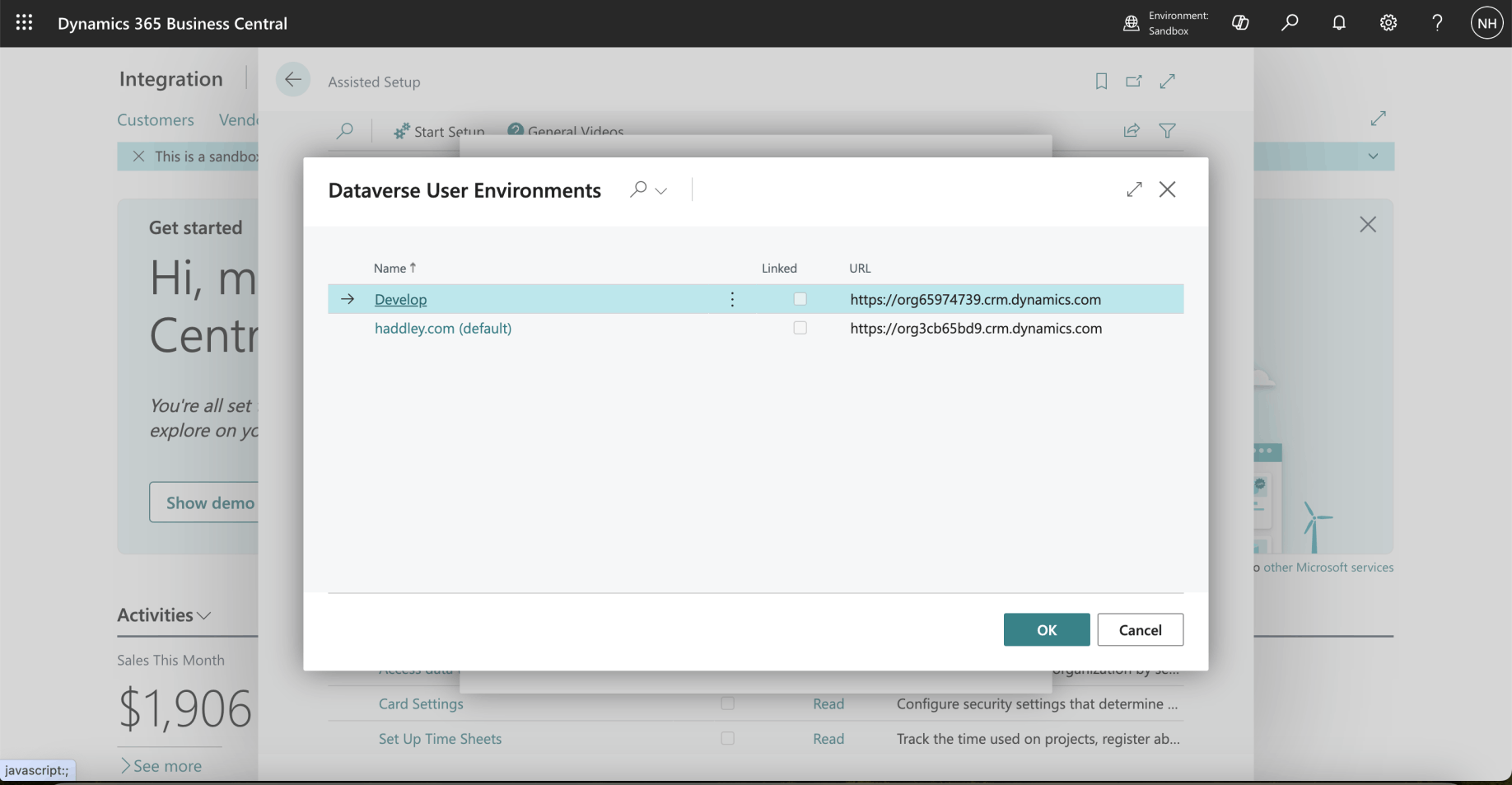This screenshot has height=785, width=1512.
Task: Click the Integration role center heading
Action: click(x=171, y=79)
